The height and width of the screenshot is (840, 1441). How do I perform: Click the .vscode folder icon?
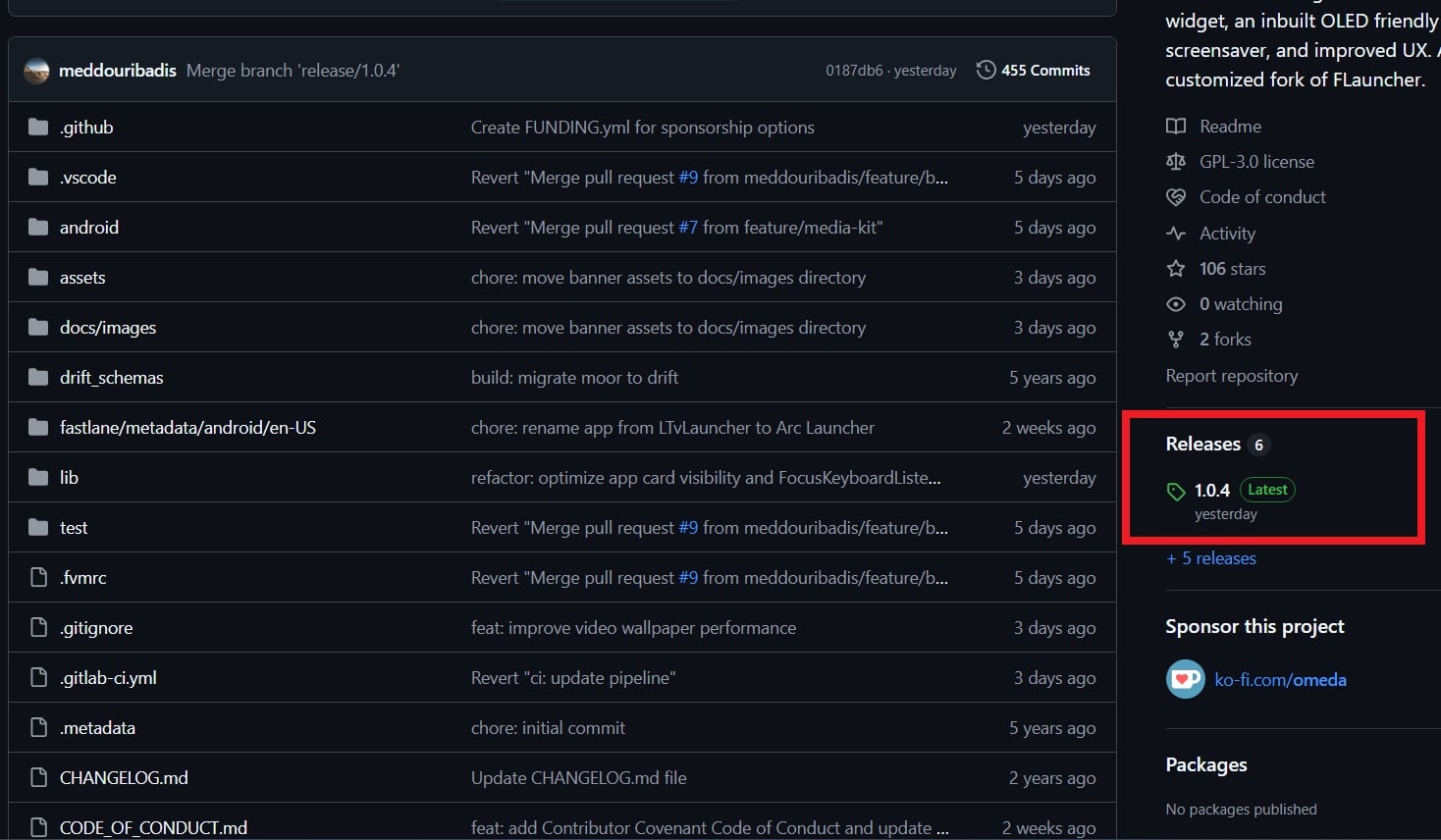[38, 178]
